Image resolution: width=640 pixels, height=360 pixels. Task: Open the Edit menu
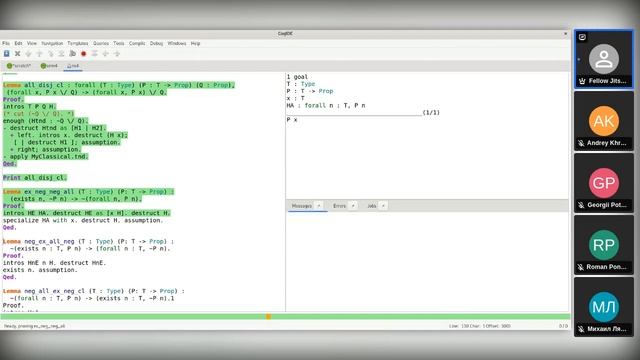[x=19, y=43]
